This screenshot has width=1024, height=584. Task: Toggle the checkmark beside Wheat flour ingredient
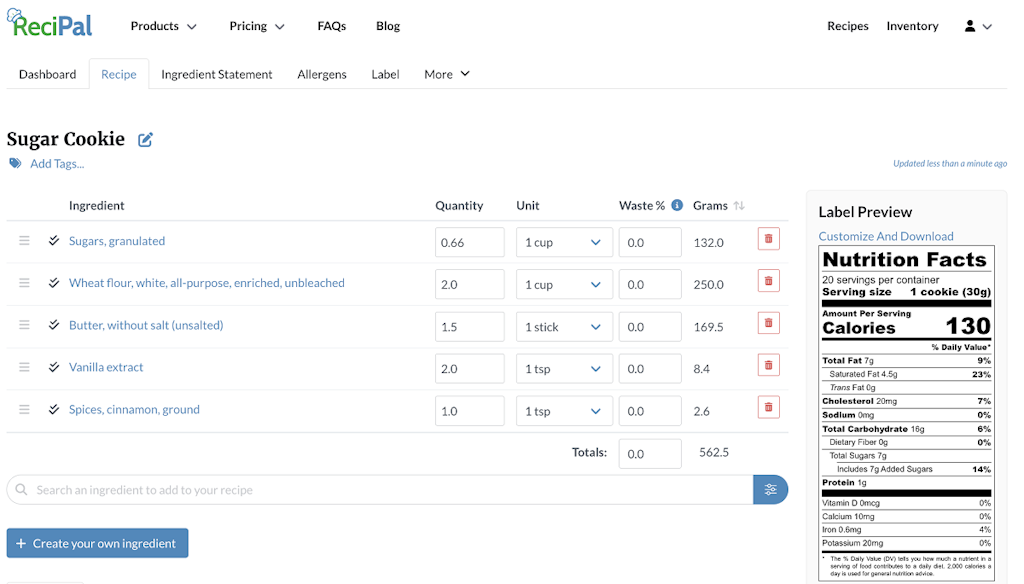54,283
